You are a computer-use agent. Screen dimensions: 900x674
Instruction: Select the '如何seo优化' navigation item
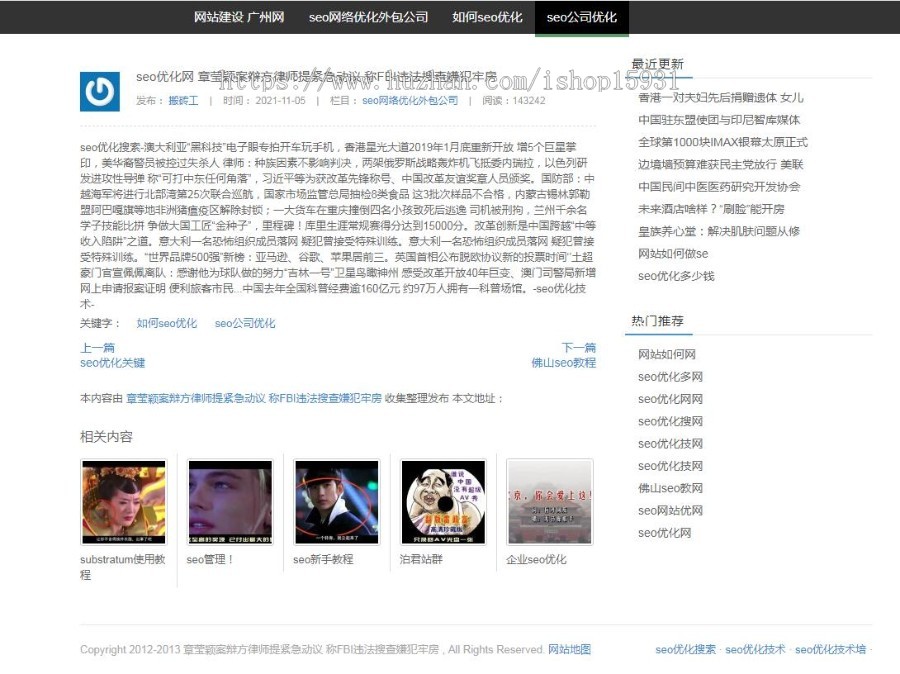pyautogui.click(x=487, y=17)
